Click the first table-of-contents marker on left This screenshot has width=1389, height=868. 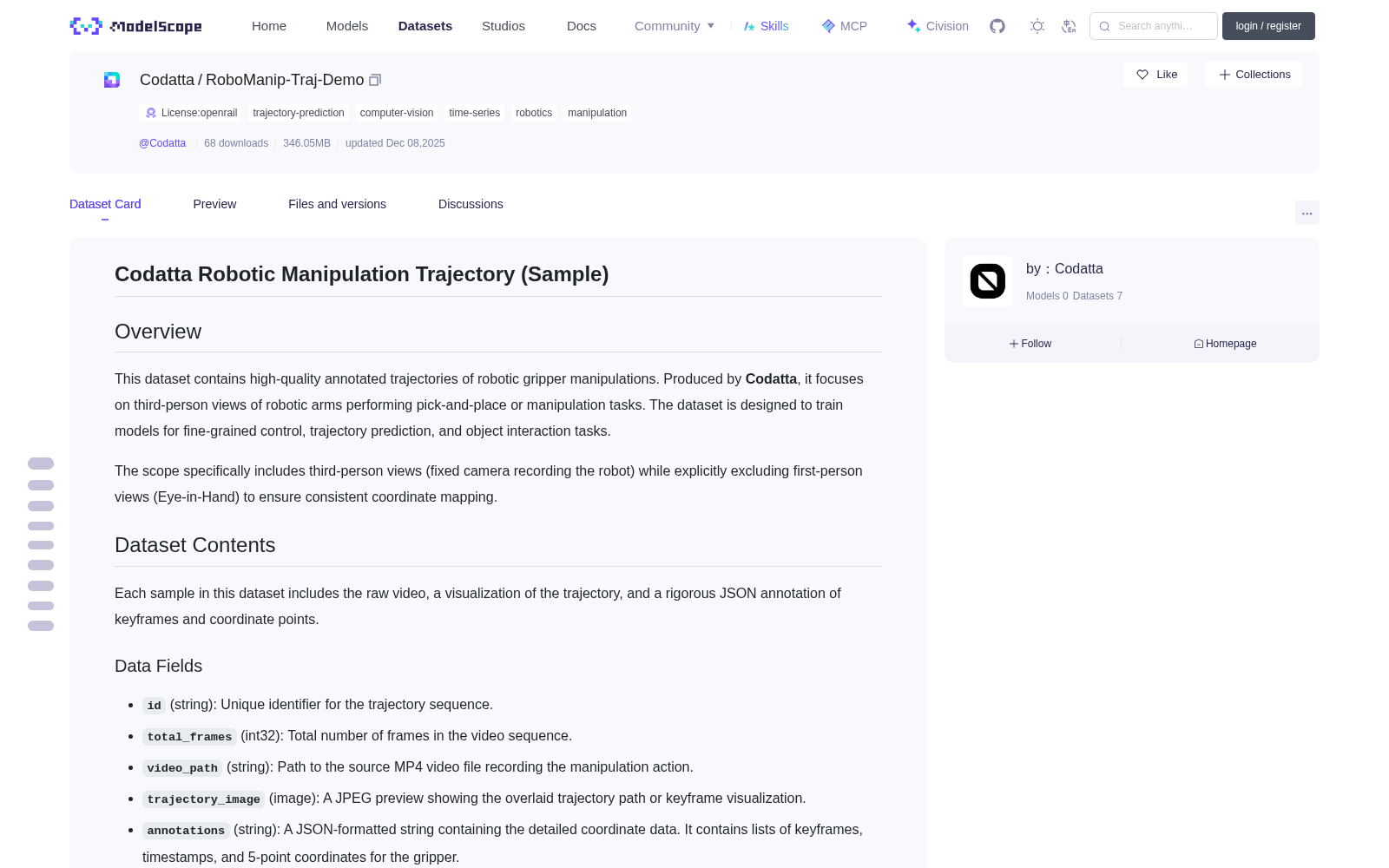tap(41, 464)
